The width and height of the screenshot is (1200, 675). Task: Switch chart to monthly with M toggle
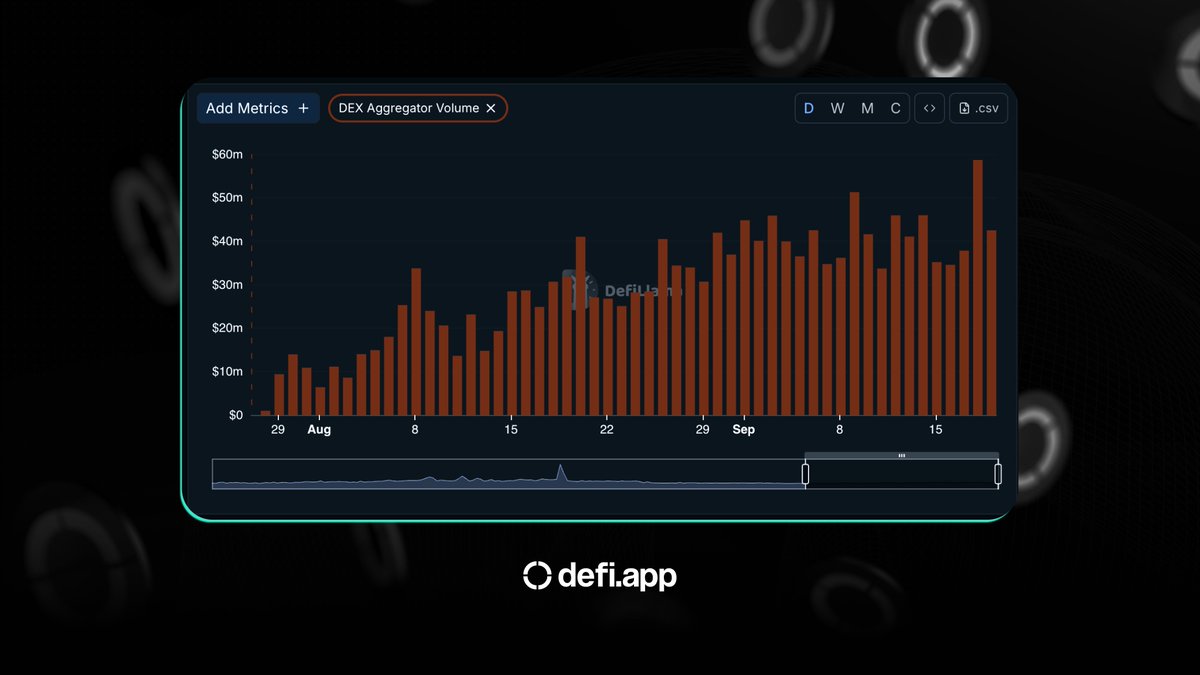pos(866,108)
